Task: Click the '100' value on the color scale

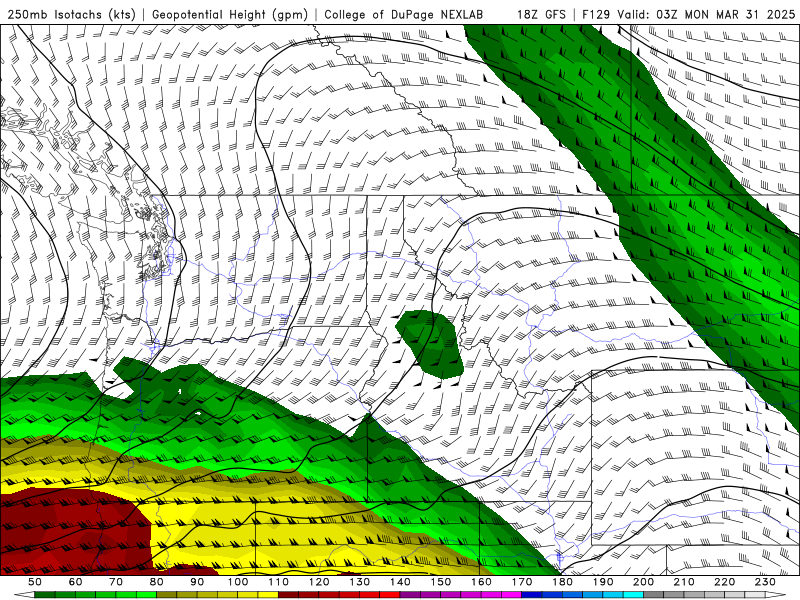Action: pyautogui.click(x=238, y=582)
